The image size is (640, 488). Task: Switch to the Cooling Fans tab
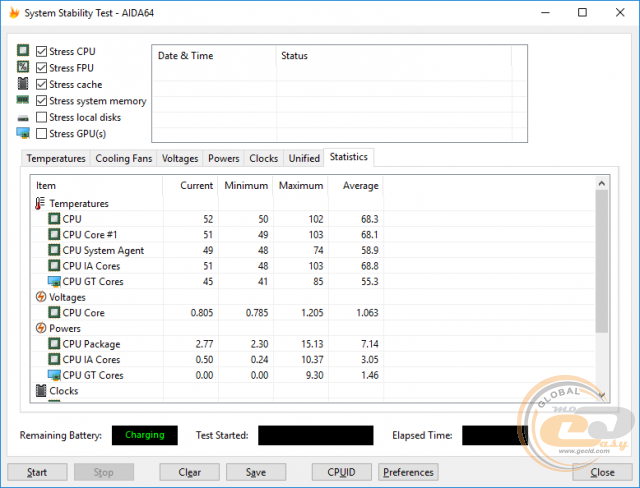pyautogui.click(x=124, y=158)
